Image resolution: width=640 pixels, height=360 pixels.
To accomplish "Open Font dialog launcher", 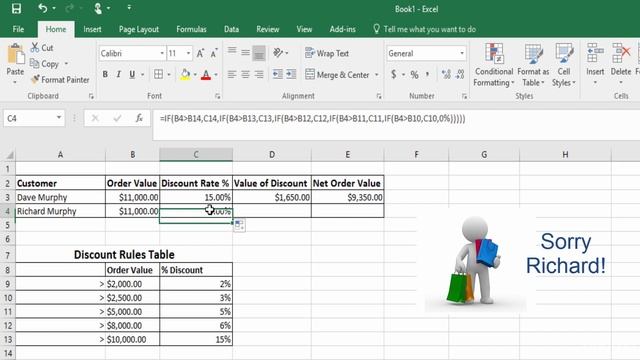I will [218, 96].
